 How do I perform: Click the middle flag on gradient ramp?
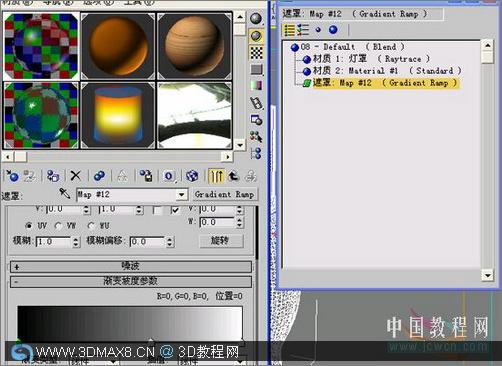click(150, 340)
